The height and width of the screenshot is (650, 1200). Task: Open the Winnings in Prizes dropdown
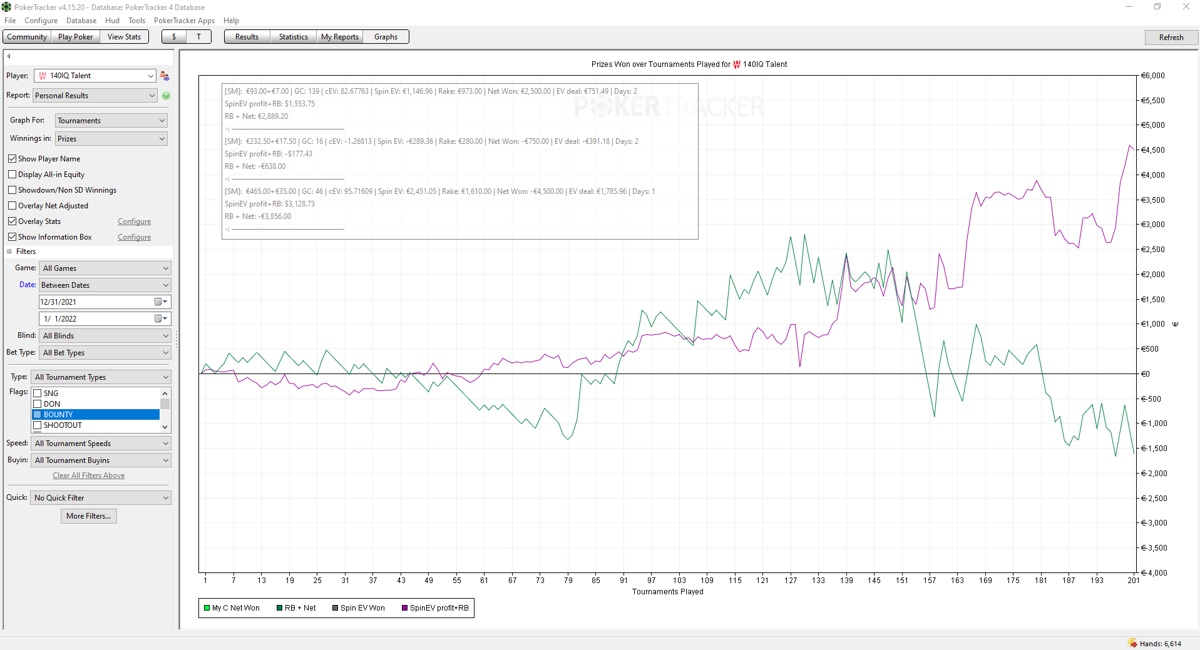point(110,139)
